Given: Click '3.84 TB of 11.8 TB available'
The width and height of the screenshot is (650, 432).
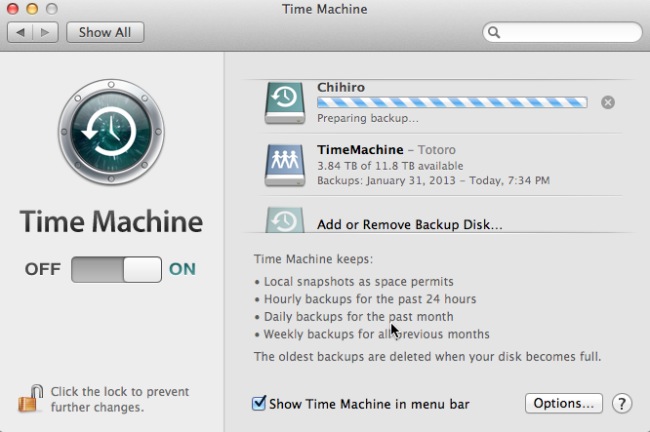Looking at the screenshot, I should [x=390, y=166].
